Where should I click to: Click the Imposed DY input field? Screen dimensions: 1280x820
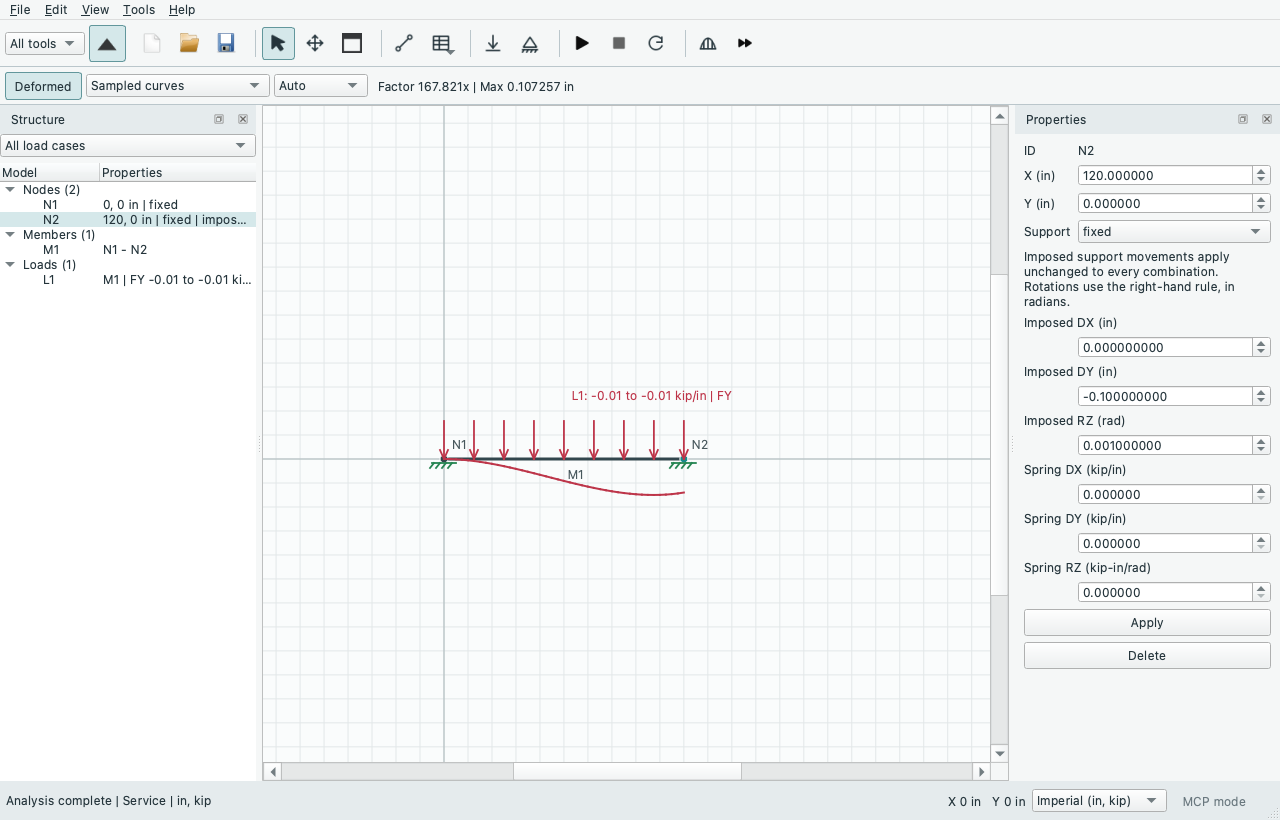(x=1165, y=397)
